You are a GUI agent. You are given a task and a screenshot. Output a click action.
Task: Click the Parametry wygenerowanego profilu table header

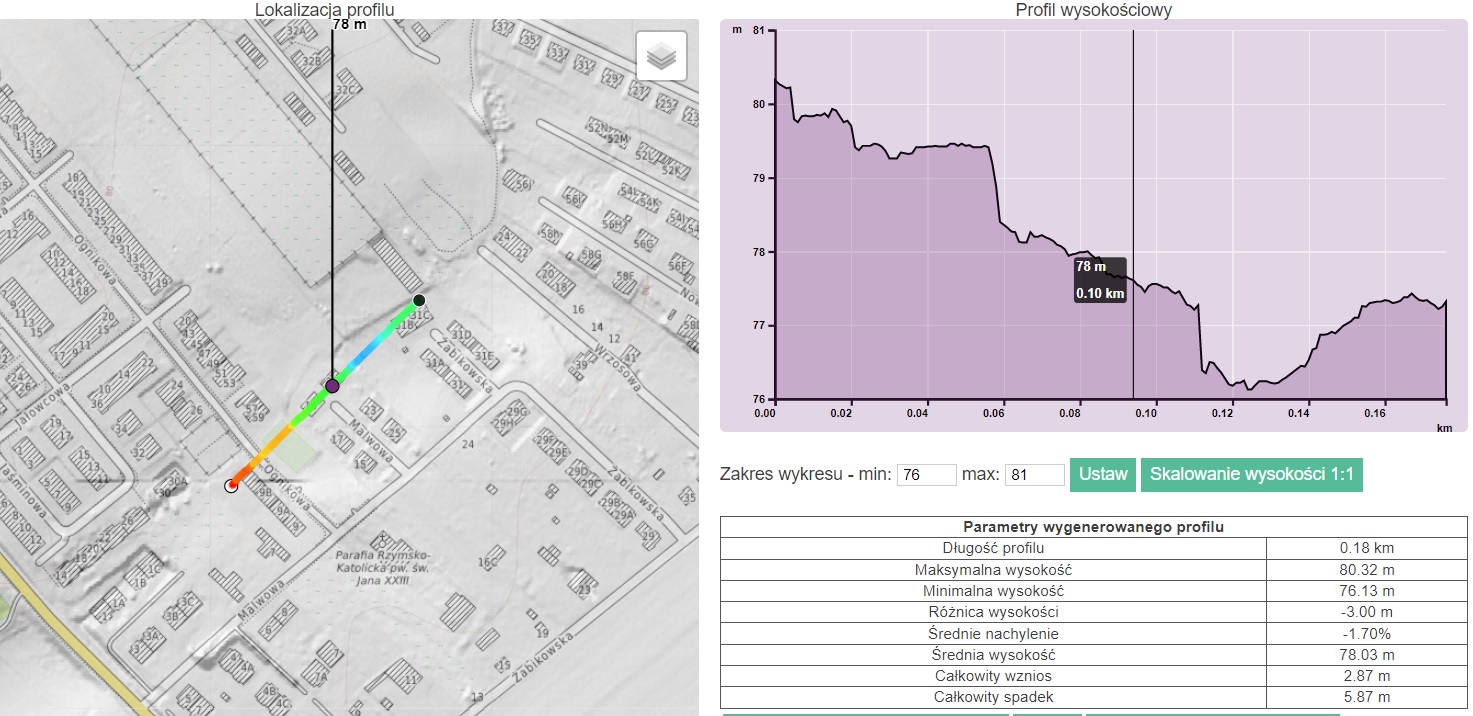tap(1093, 527)
